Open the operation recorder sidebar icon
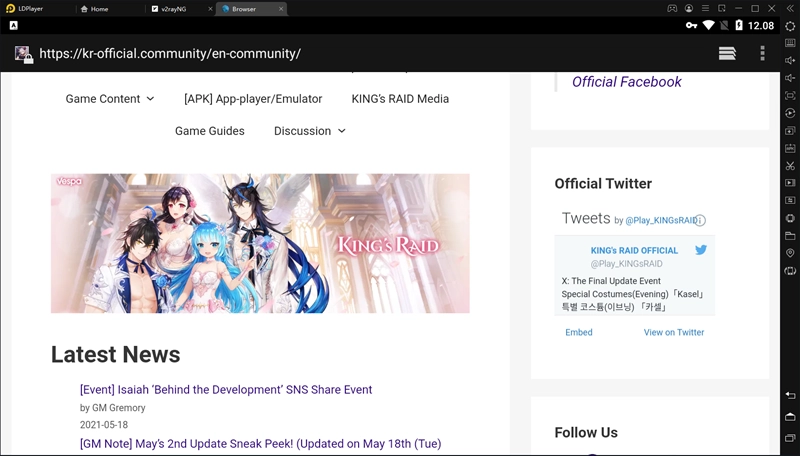Screen dimensions: 800x456 [790, 113]
